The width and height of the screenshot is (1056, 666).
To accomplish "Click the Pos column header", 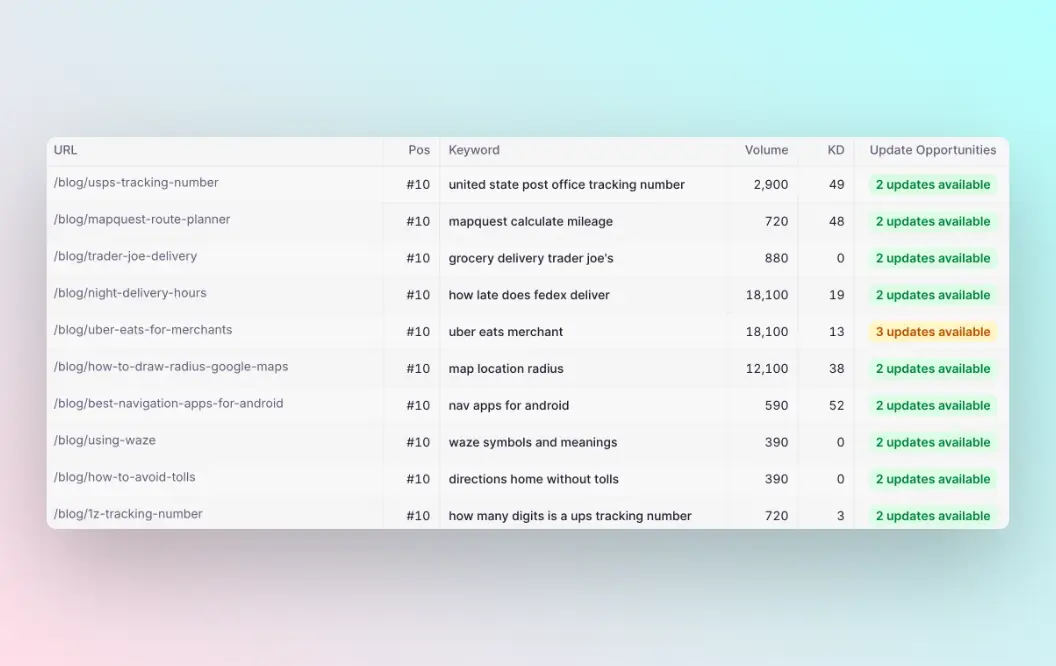I will 419,150.
